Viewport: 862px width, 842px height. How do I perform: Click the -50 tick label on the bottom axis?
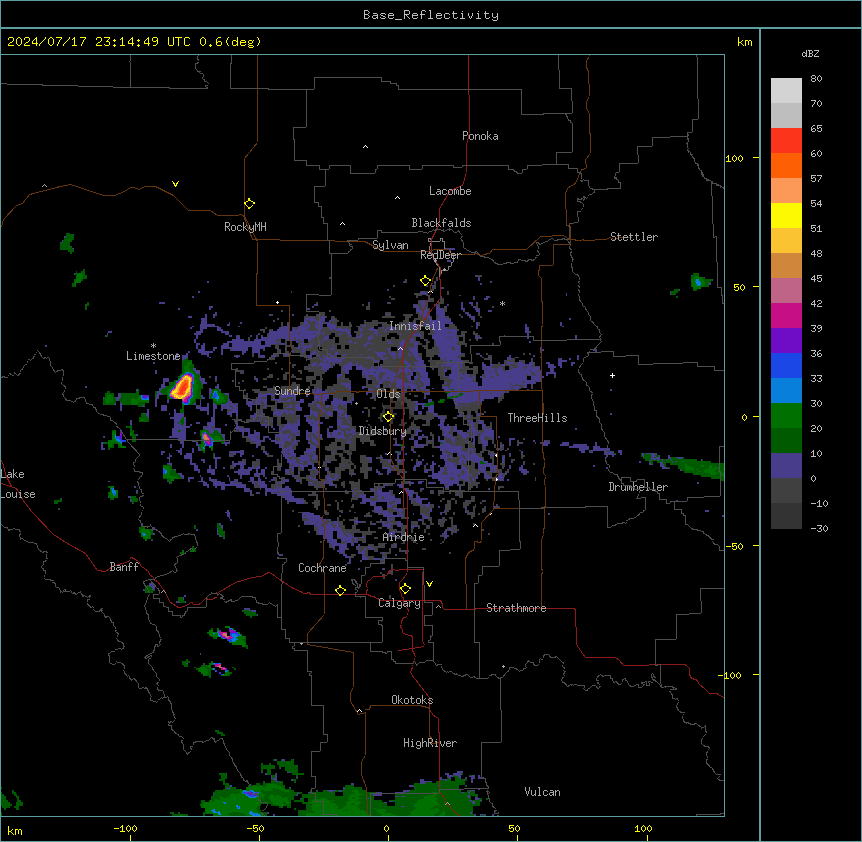(x=255, y=828)
